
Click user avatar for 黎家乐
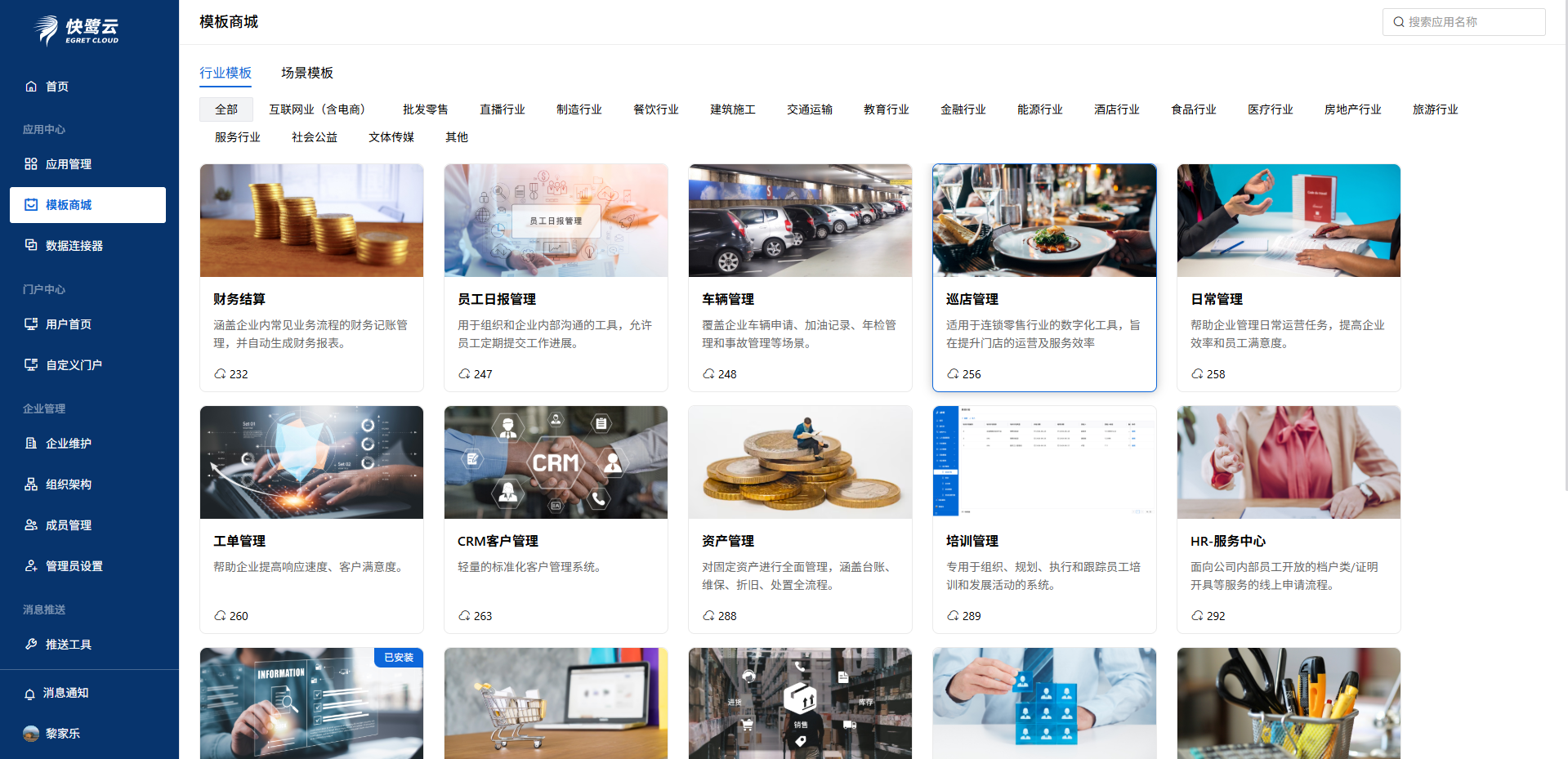(31, 734)
